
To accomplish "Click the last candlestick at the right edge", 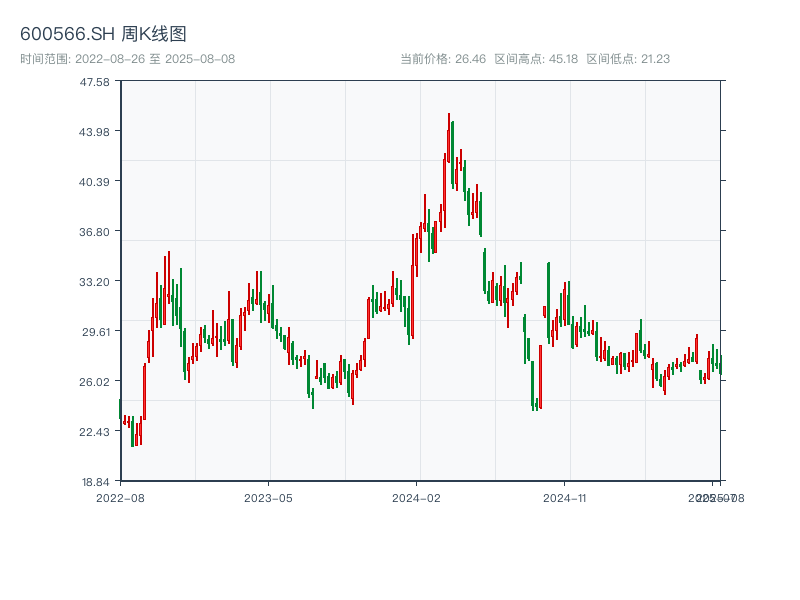I will [x=720, y=365].
